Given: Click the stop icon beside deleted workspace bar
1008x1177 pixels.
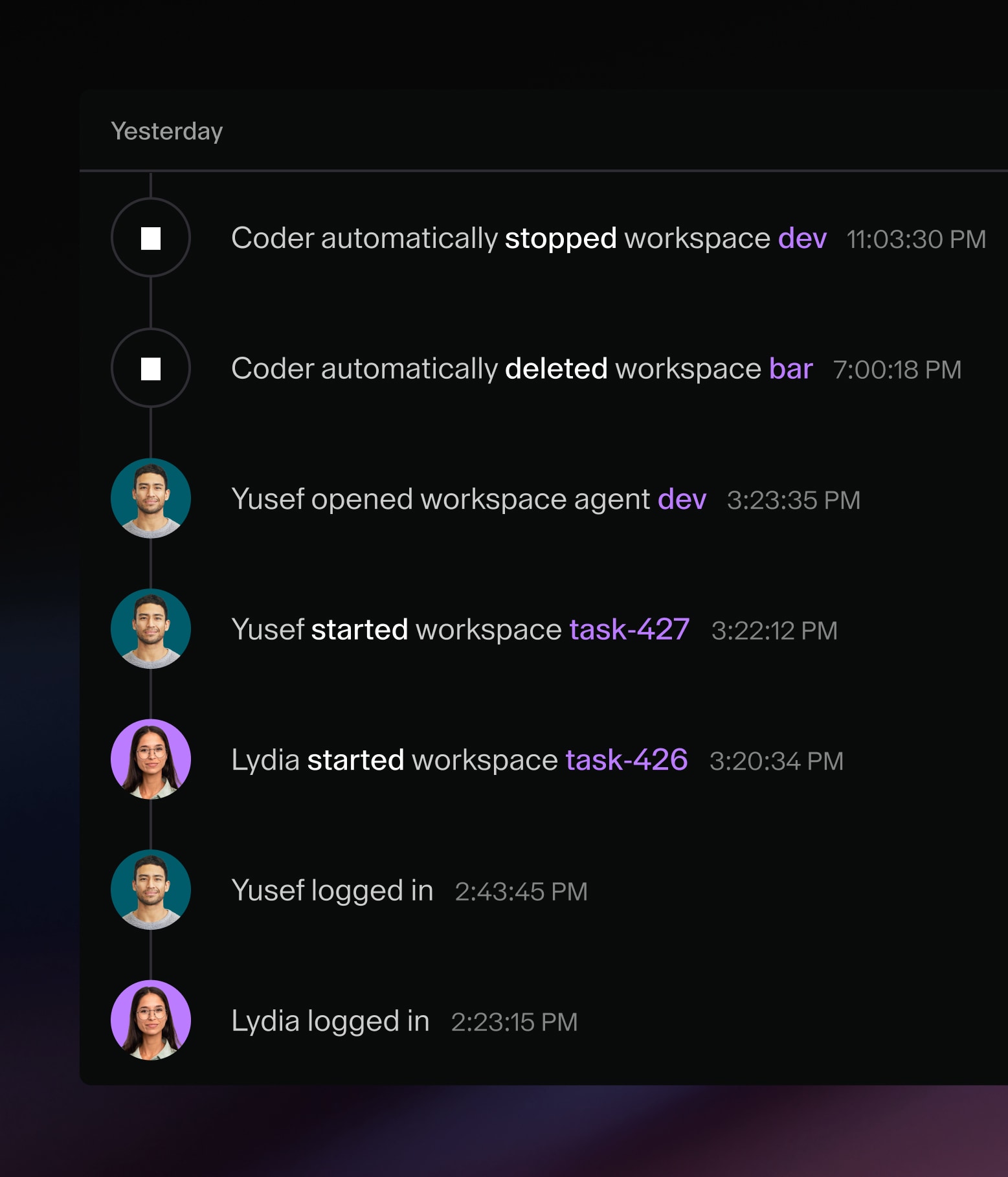Looking at the screenshot, I should tap(151, 368).
